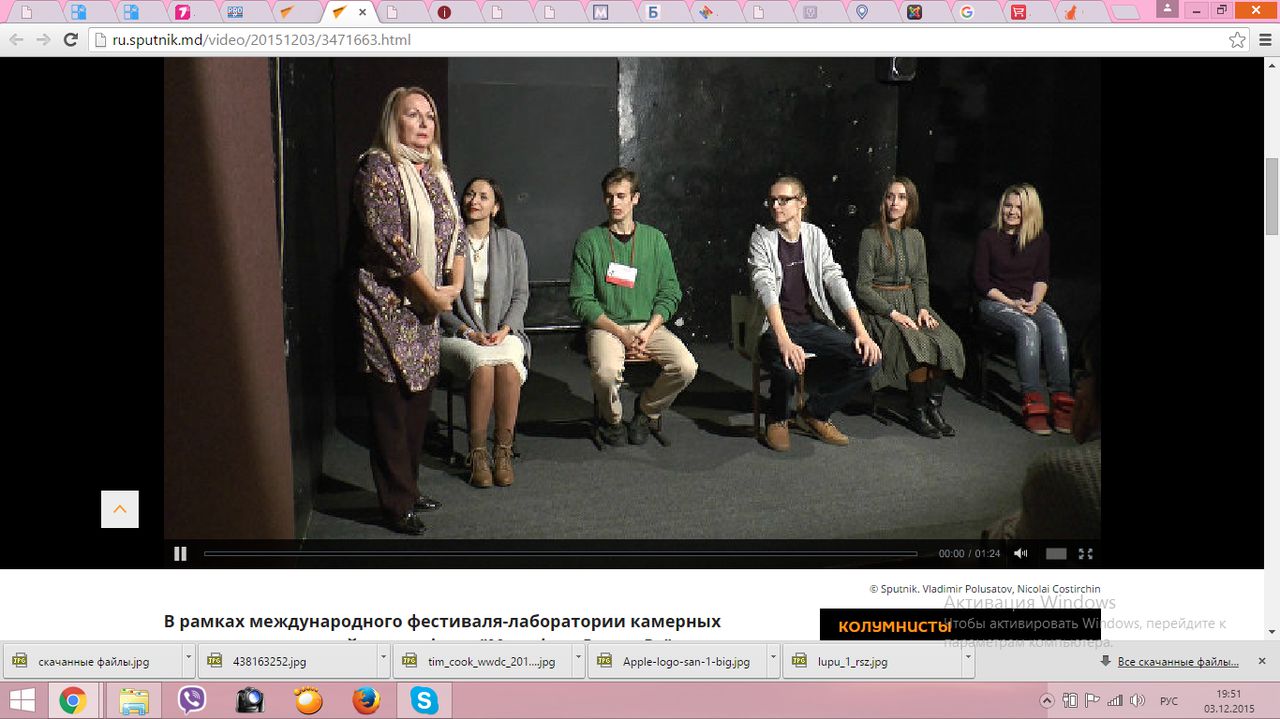Viewport: 1280px width, 719px height.
Task: Open the taskbar clock showing 19:51
Action: pos(1229,701)
